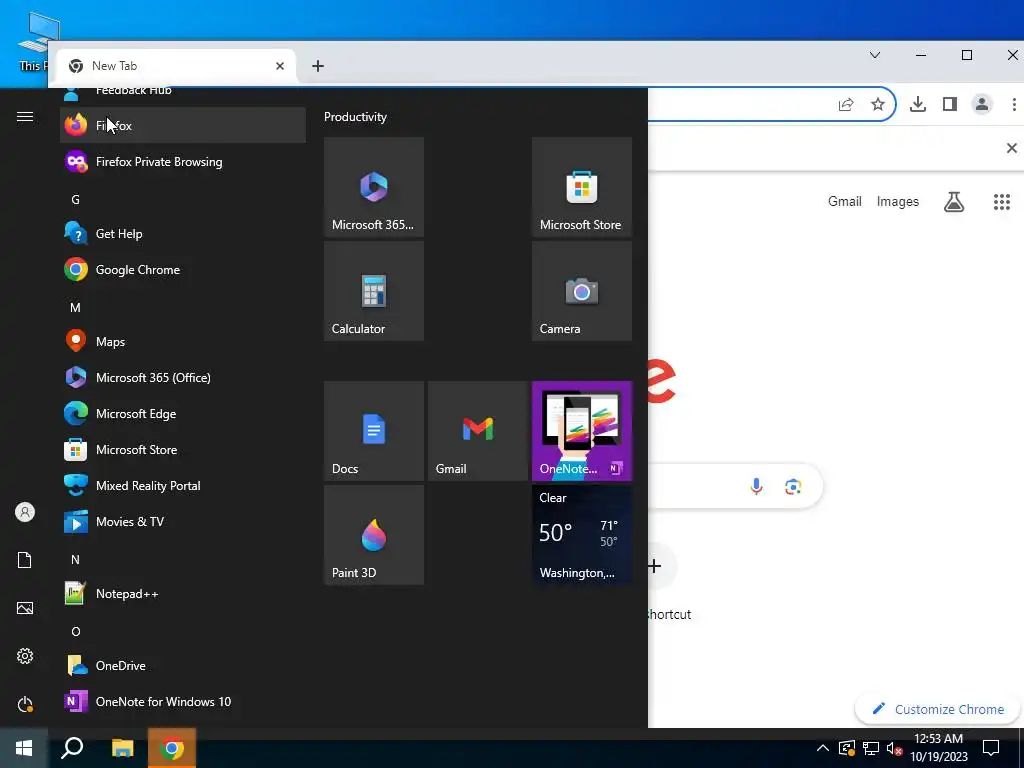Share this page in Chrome
The width and height of the screenshot is (1024, 768).
pyautogui.click(x=846, y=104)
